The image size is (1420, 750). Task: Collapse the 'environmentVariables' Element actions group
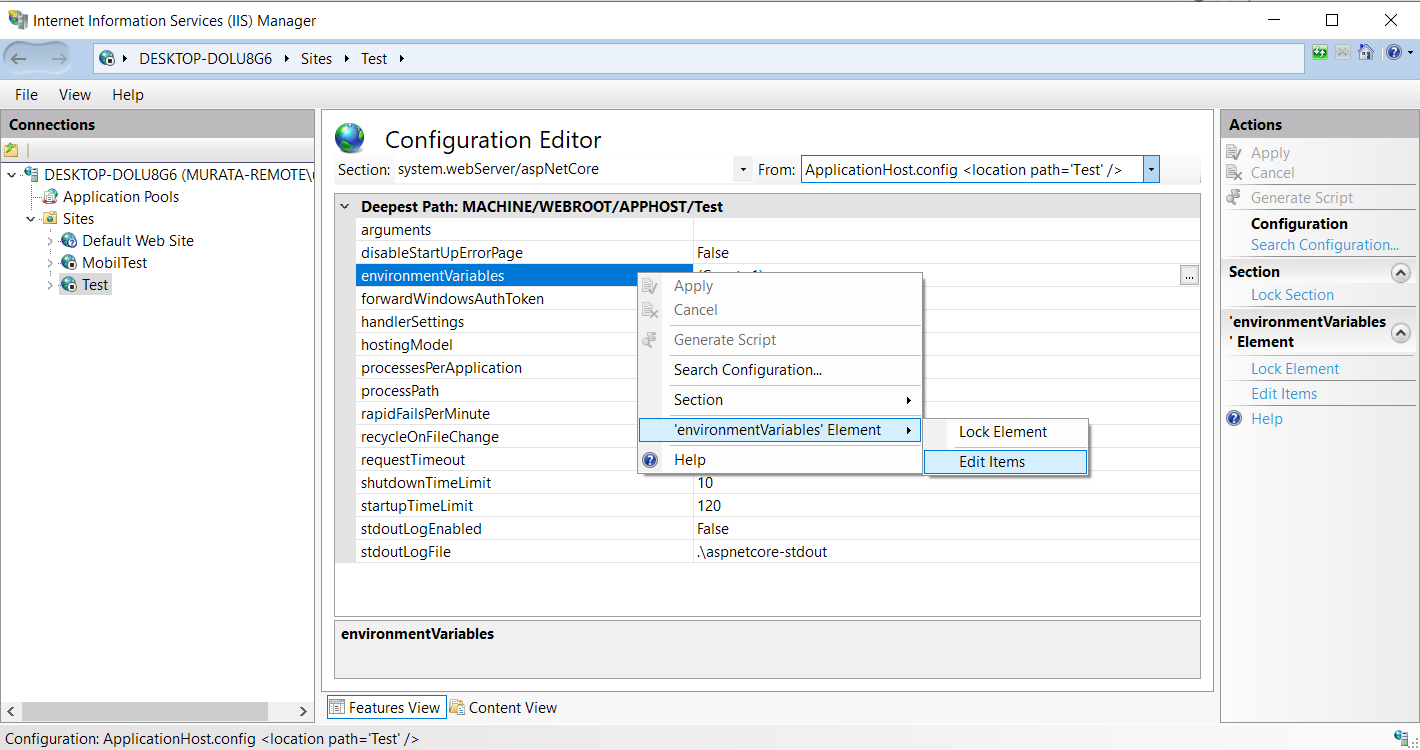click(1401, 333)
